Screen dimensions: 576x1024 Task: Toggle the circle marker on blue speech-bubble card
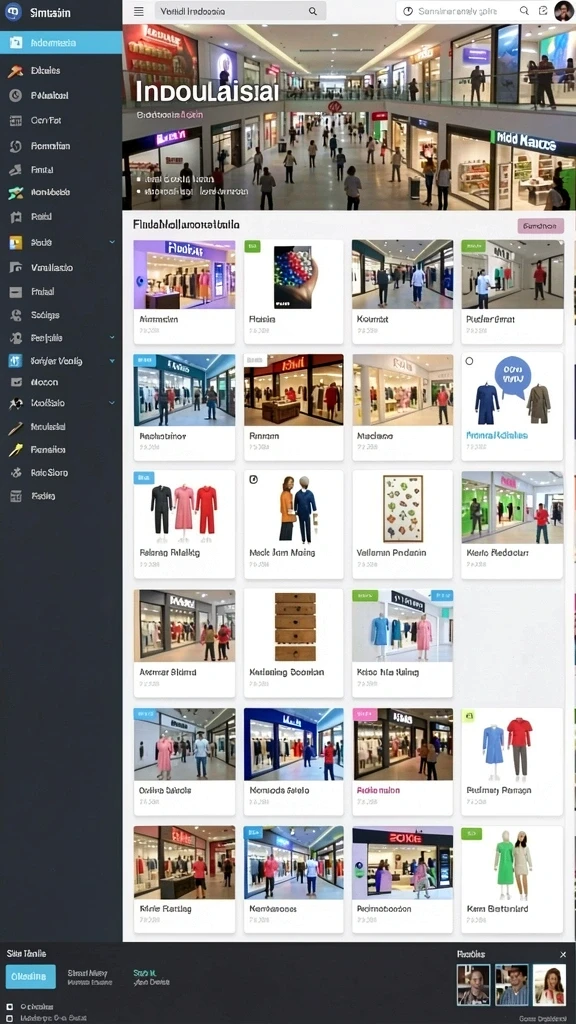pyautogui.click(x=469, y=360)
